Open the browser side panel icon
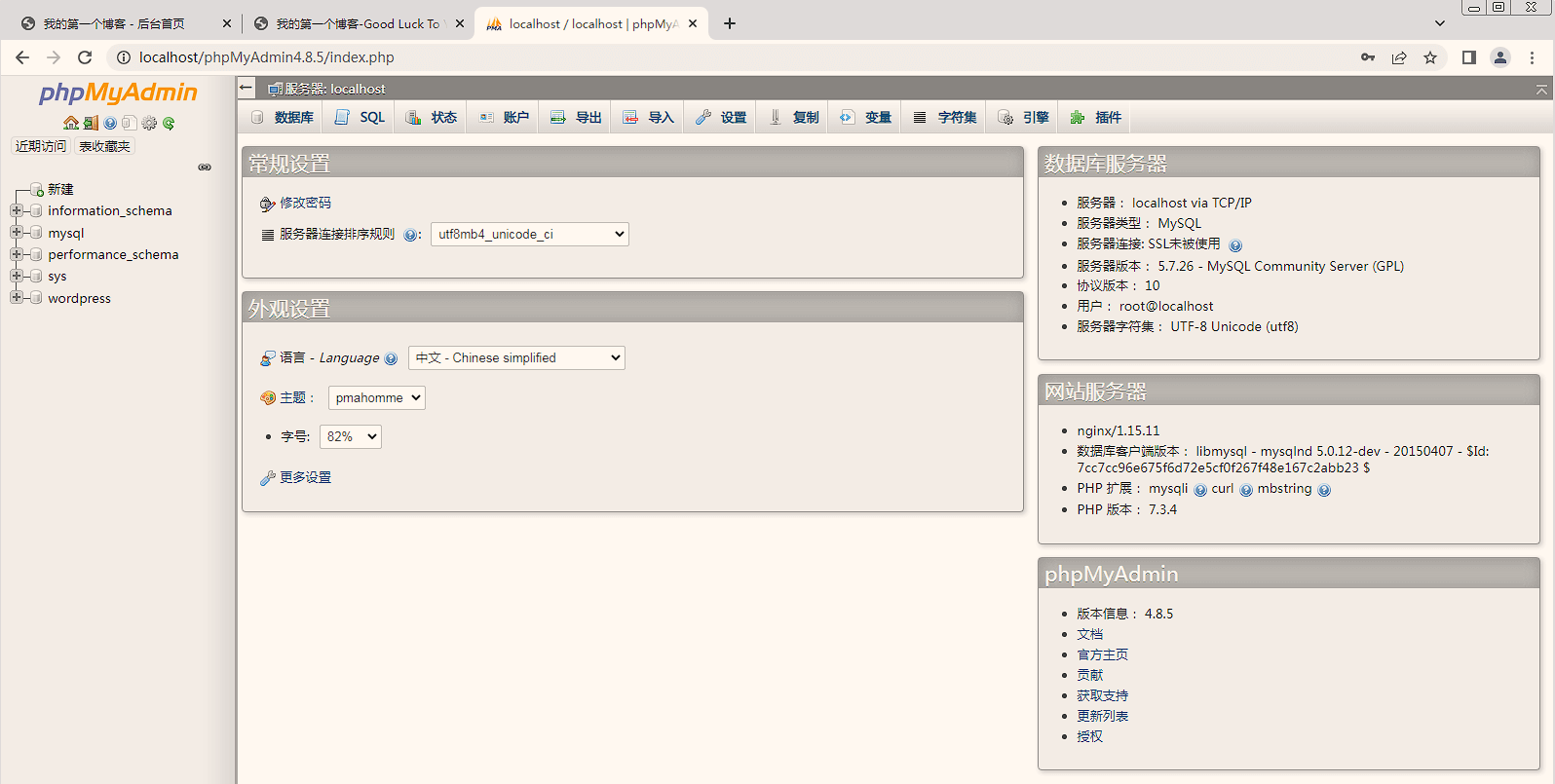Viewport: 1555px width, 784px height. pos(1469,57)
